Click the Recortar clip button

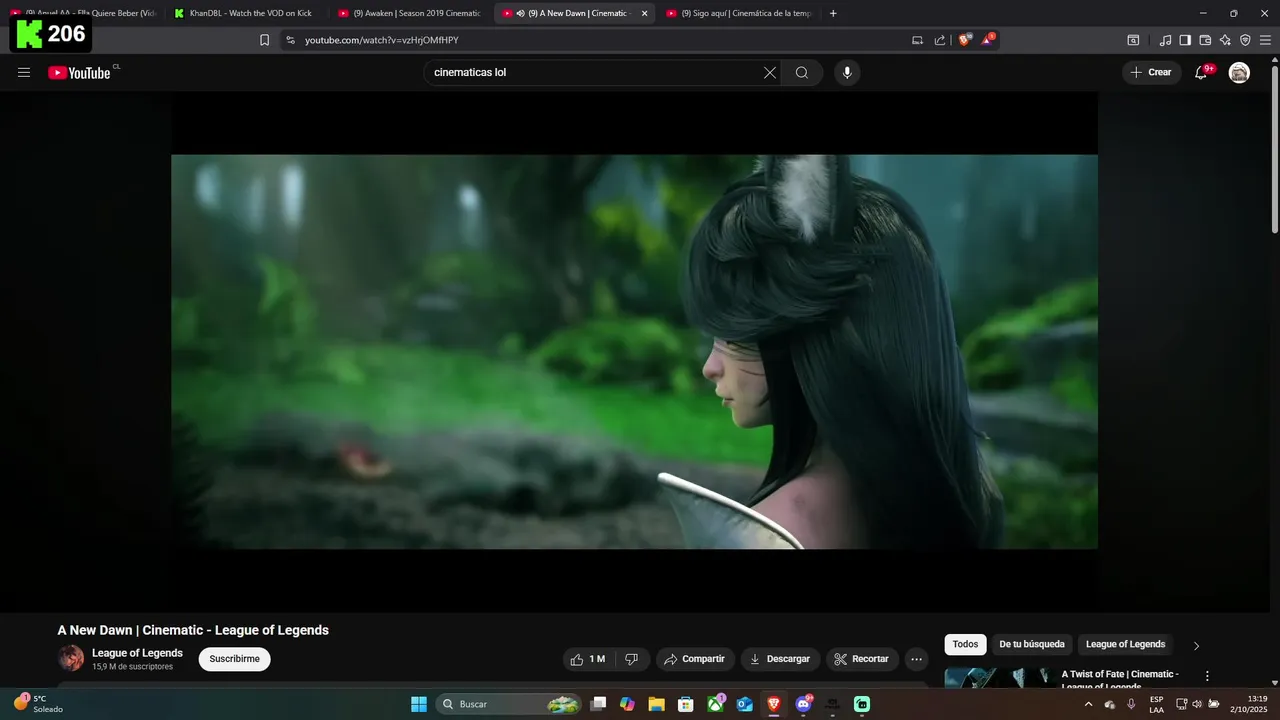pos(862,659)
